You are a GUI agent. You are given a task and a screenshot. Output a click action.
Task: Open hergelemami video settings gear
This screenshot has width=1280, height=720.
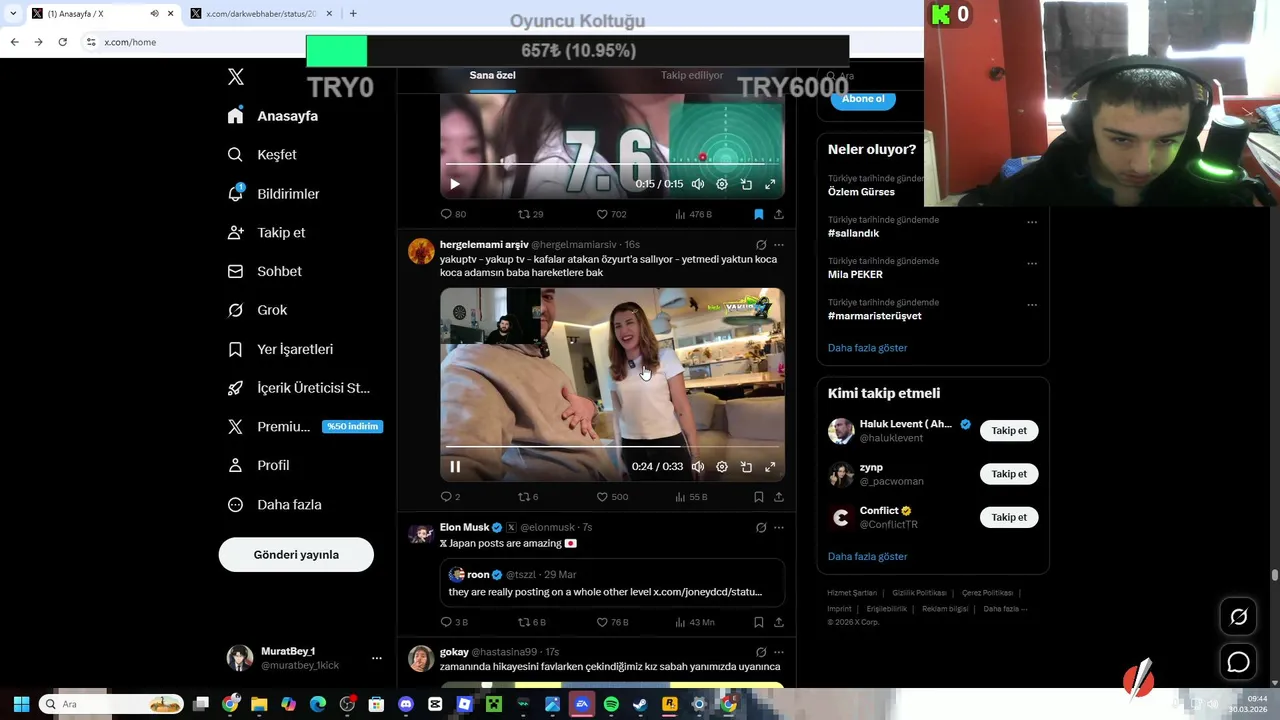722,467
